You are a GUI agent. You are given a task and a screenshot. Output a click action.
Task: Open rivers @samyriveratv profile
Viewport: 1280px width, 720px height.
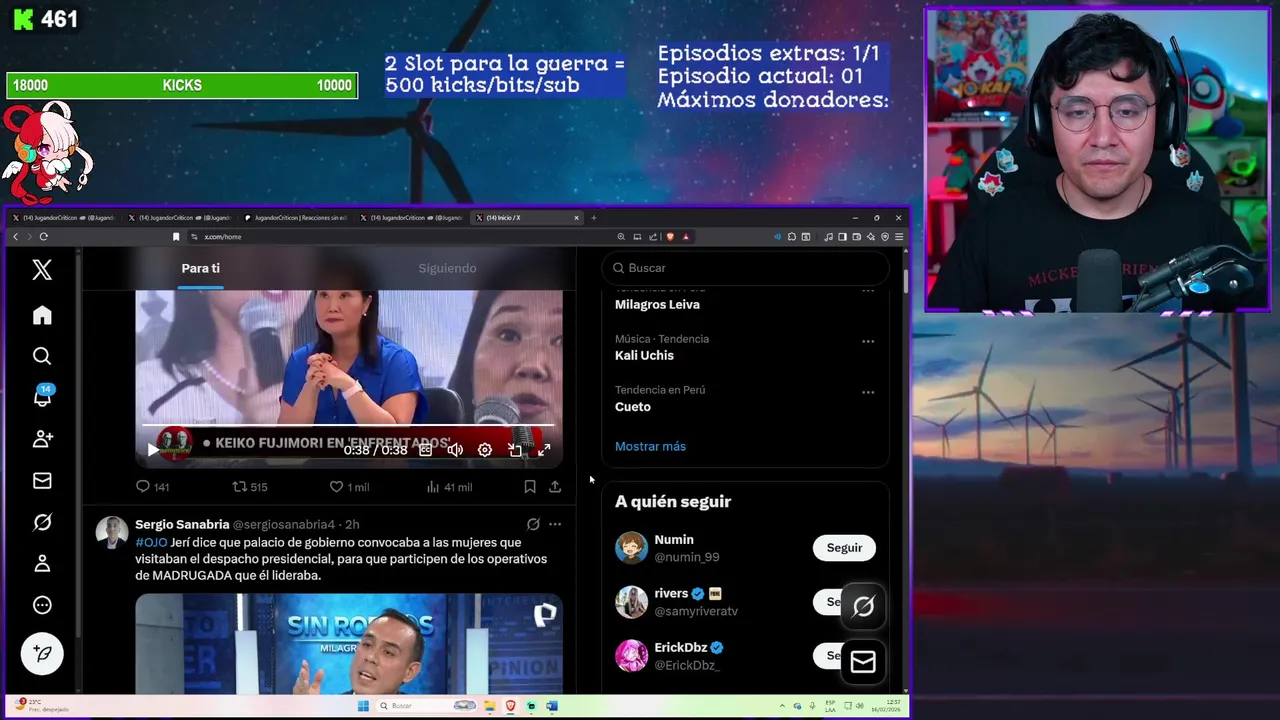click(696, 602)
